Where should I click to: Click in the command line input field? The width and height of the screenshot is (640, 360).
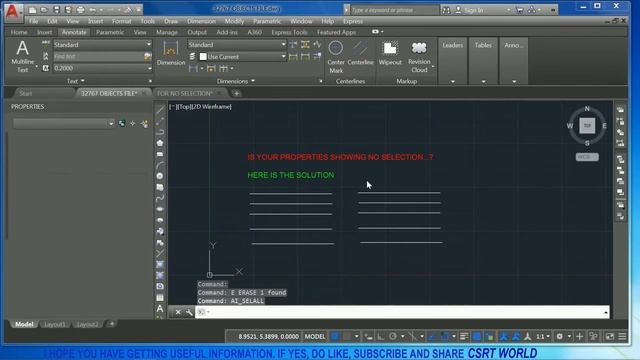pos(402,312)
